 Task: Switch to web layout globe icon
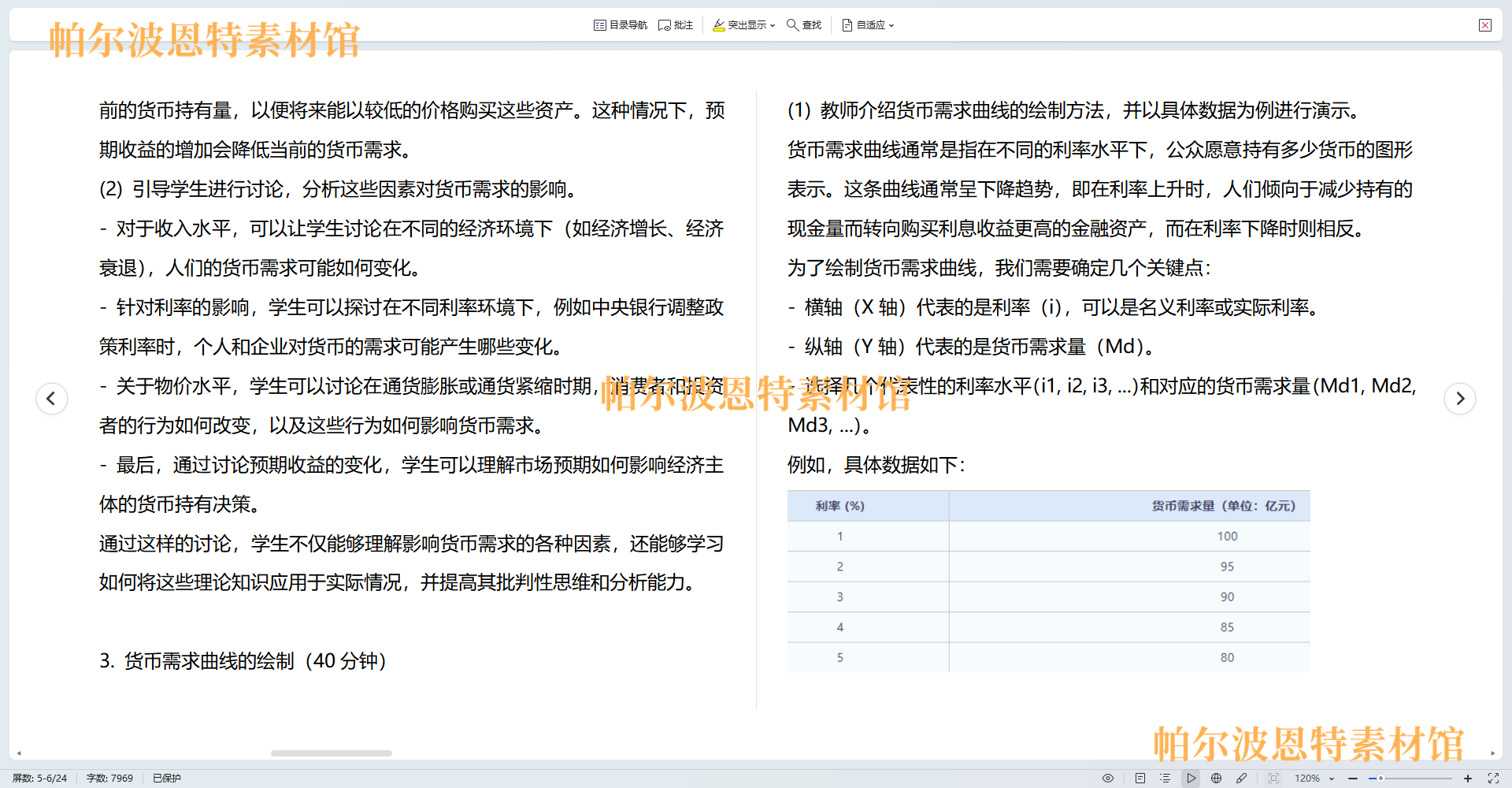pyautogui.click(x=1217, y=778)
